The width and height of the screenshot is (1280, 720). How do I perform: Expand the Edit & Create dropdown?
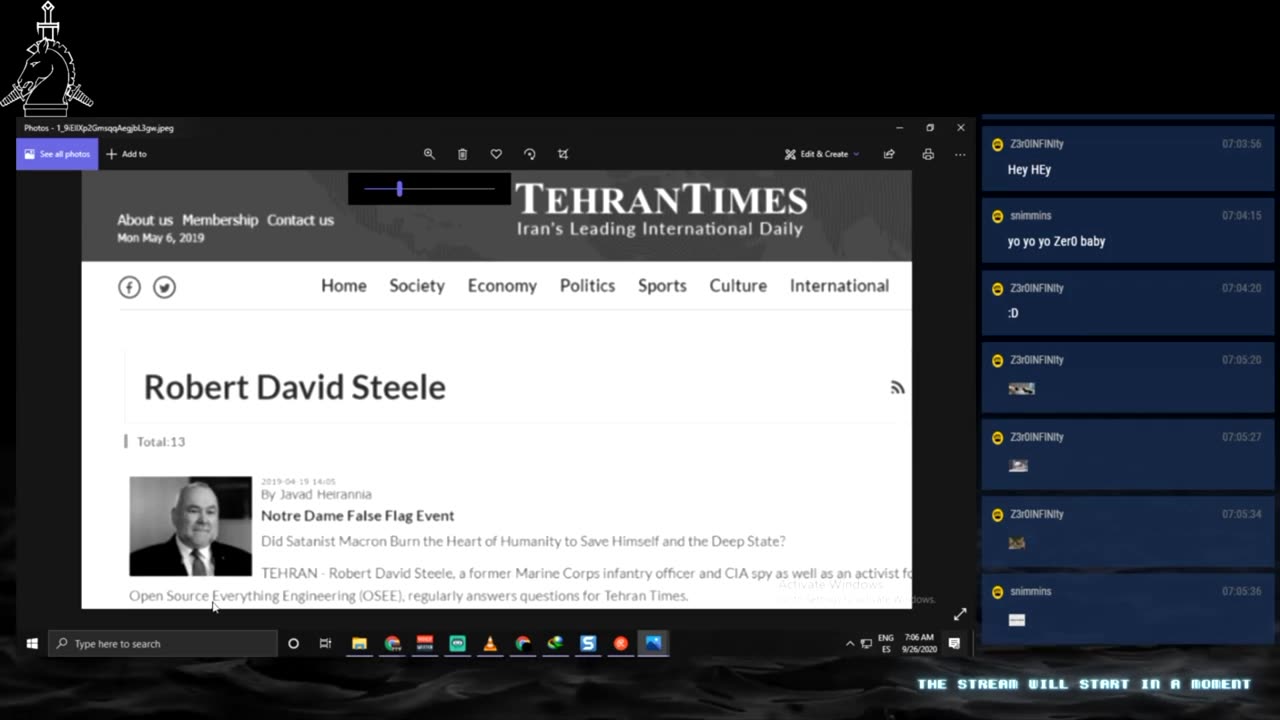[x=822, y=154]
